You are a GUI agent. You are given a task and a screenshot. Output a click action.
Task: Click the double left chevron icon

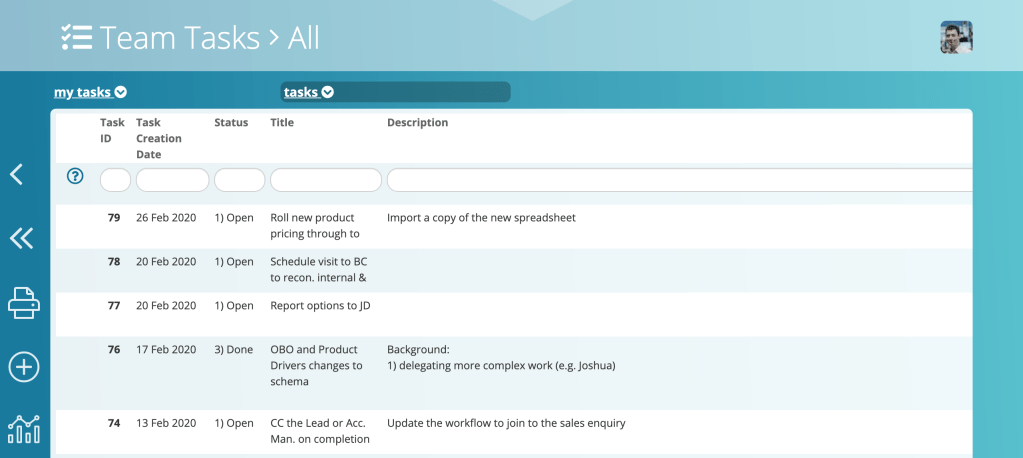tap(21, 238)
